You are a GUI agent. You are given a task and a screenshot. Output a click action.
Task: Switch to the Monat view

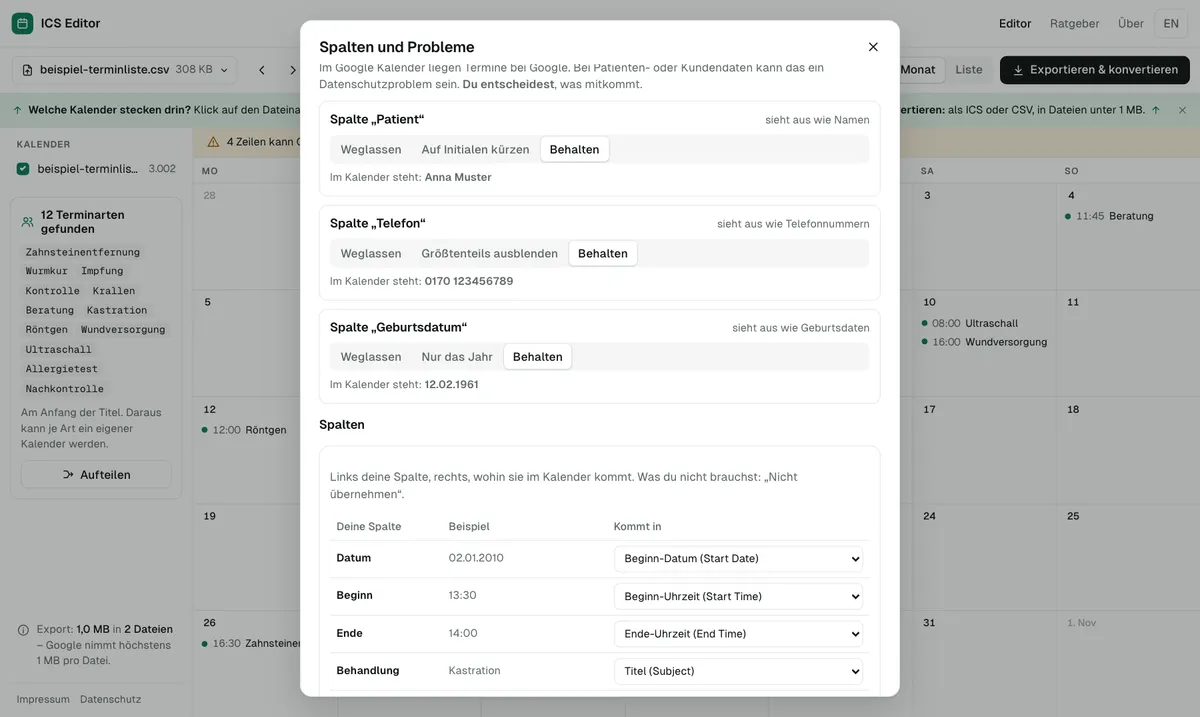918,70
